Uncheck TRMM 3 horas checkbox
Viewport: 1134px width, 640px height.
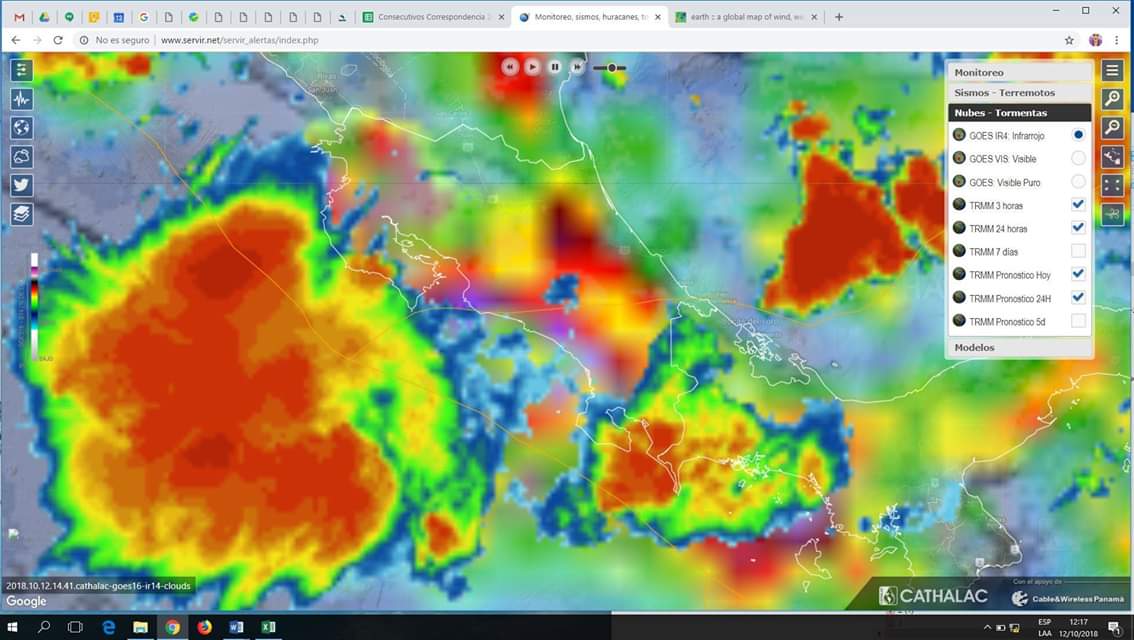pos(1078,205)
